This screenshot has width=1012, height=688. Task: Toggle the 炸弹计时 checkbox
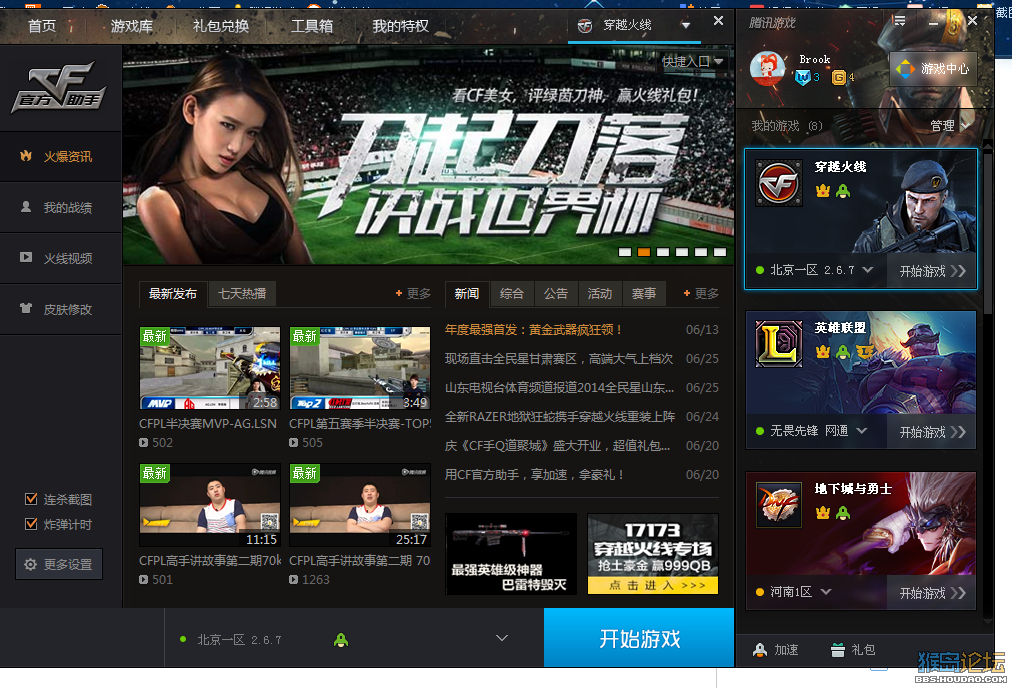coord(30,524)
